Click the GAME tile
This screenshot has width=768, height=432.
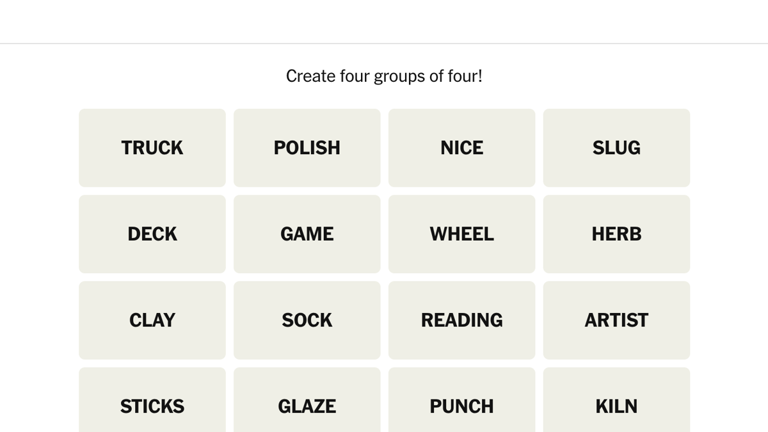(x=307, y=234)
